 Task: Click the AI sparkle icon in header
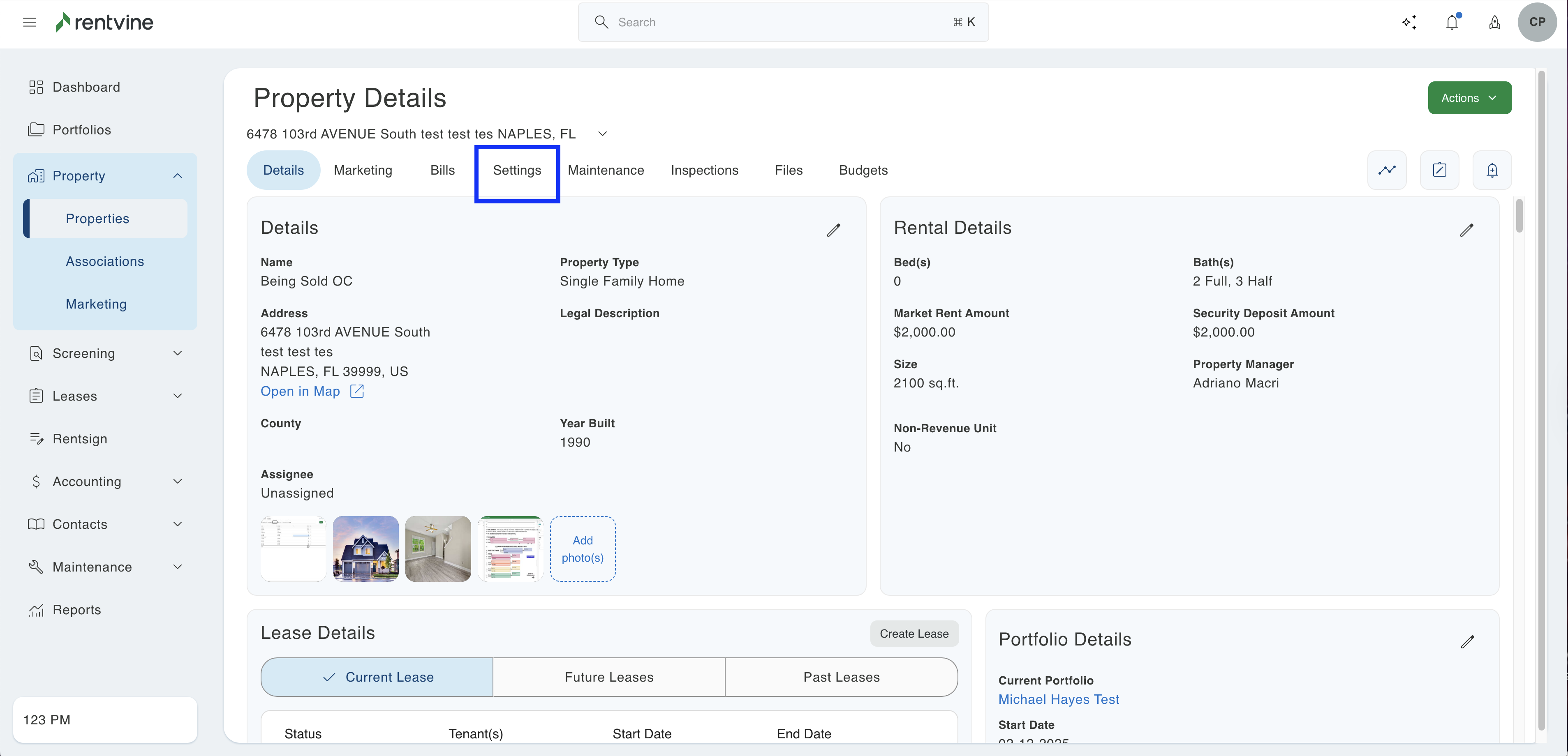tap(1409, 23)
